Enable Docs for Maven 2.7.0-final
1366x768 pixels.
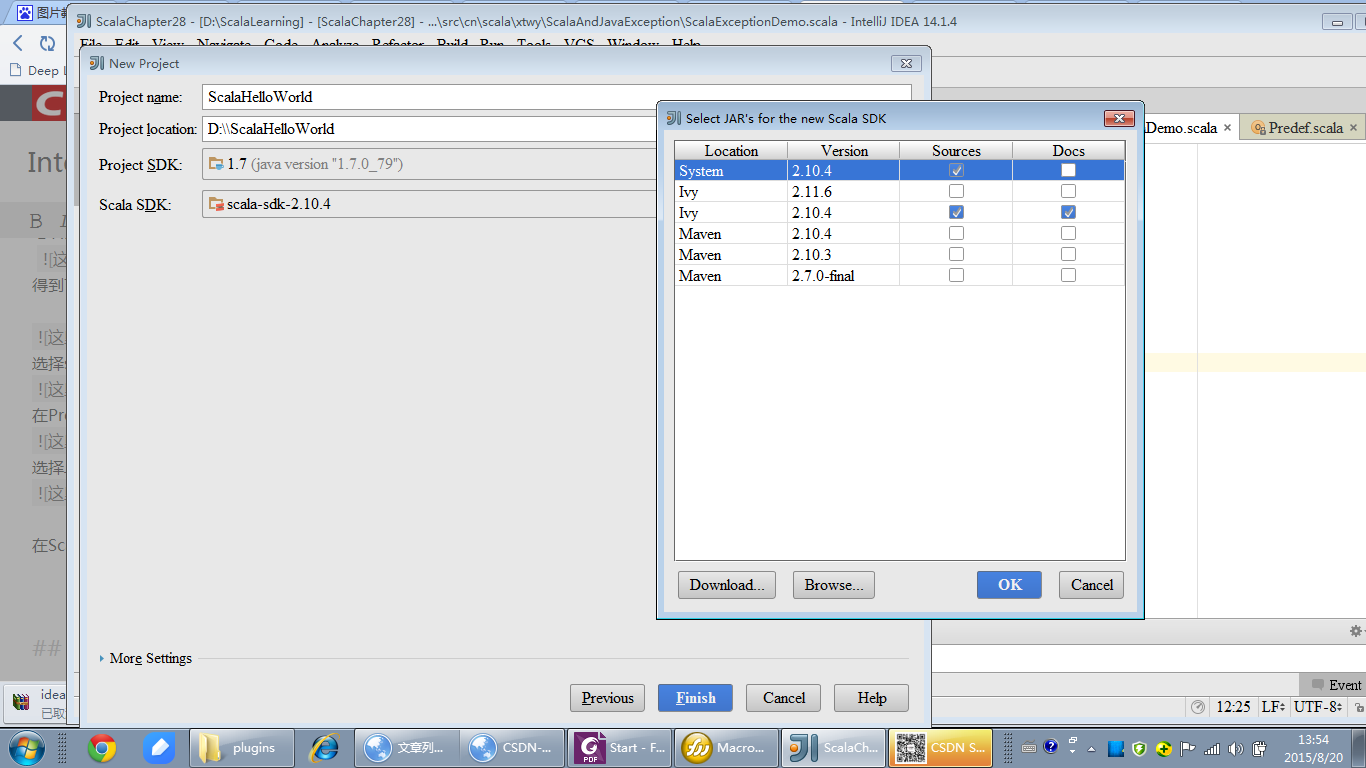point(1069,276)
